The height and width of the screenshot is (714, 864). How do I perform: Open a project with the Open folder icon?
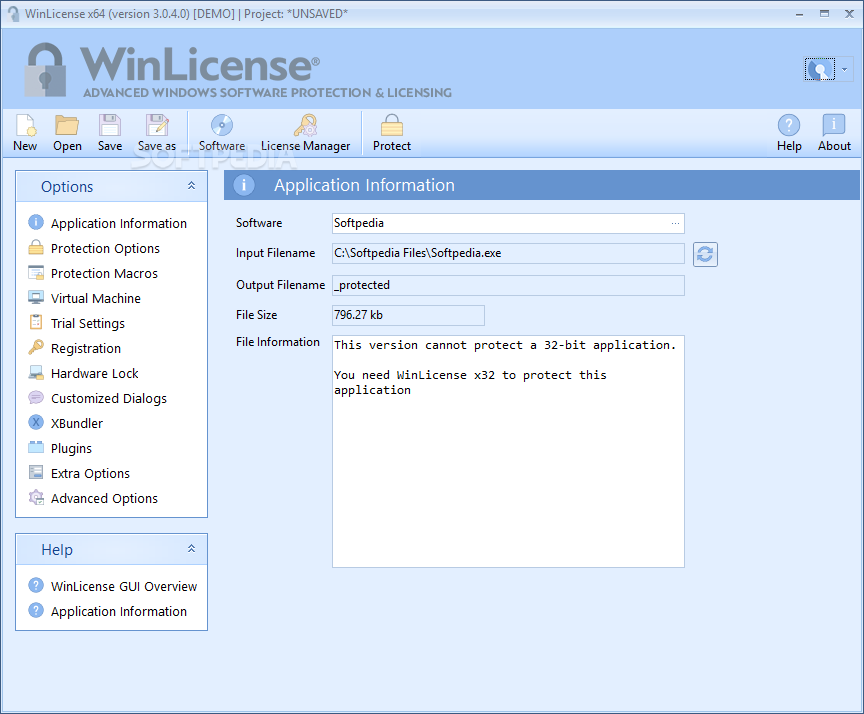(x=67, y=126)
